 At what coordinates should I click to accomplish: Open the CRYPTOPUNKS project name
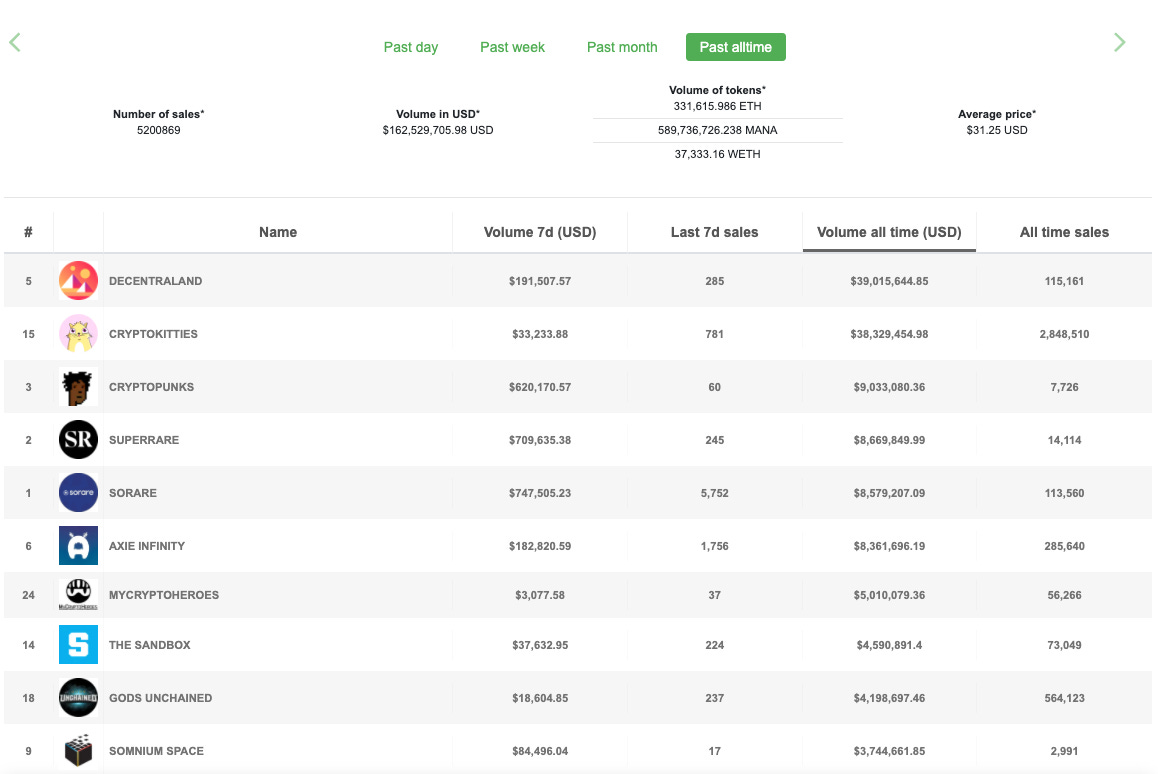[x=151, y=387]
